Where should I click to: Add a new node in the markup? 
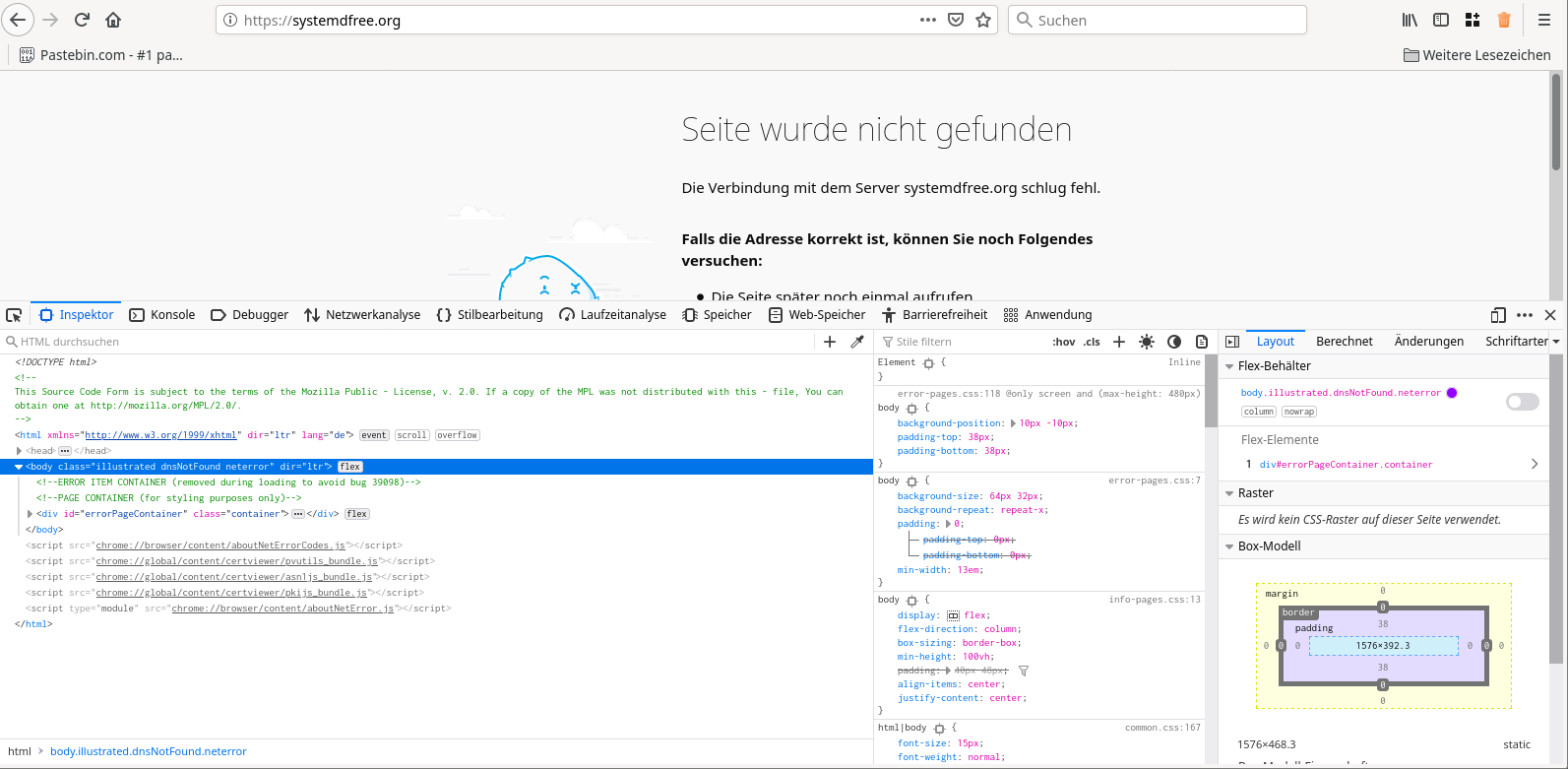(x=830, y=342)
